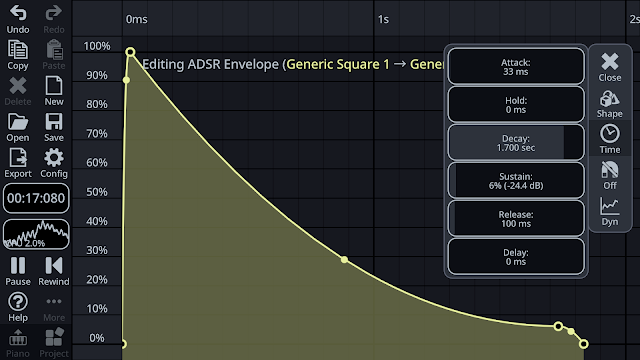Click the 00:17:080 time display

click(x=36, y=198)
